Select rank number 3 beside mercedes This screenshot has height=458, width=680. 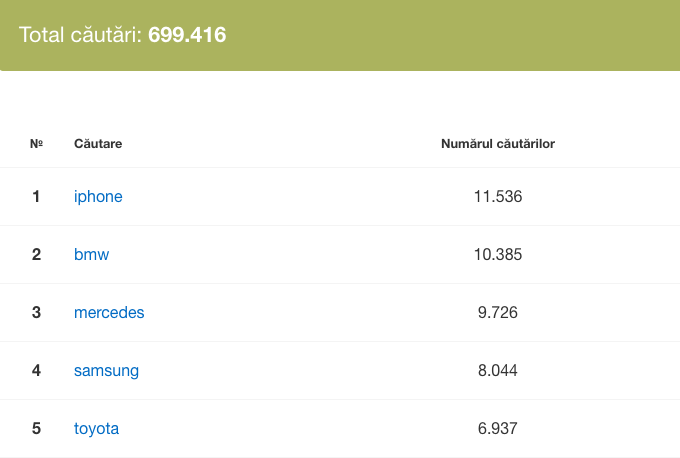click(37, 312)
